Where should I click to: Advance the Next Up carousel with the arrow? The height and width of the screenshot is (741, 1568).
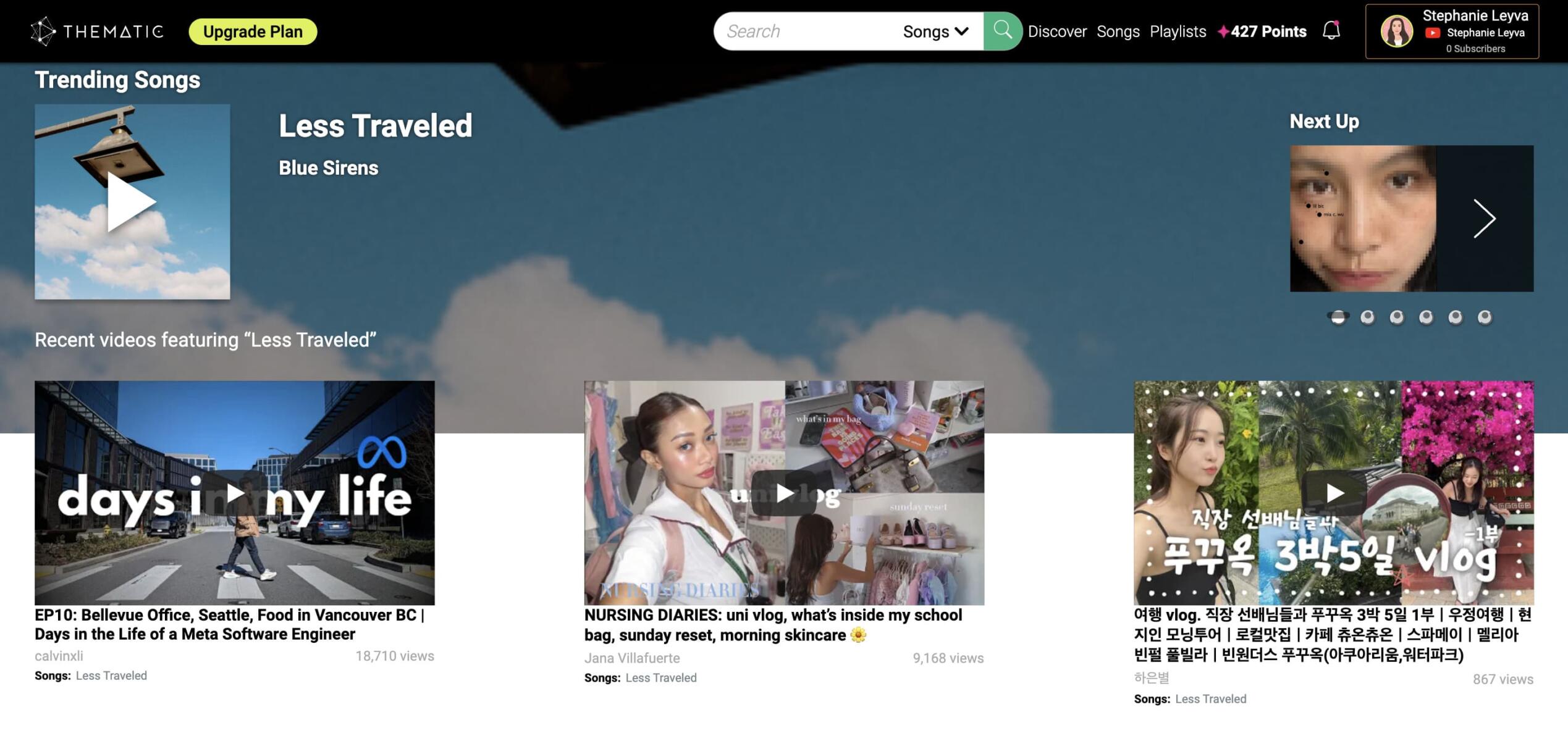1484,219
